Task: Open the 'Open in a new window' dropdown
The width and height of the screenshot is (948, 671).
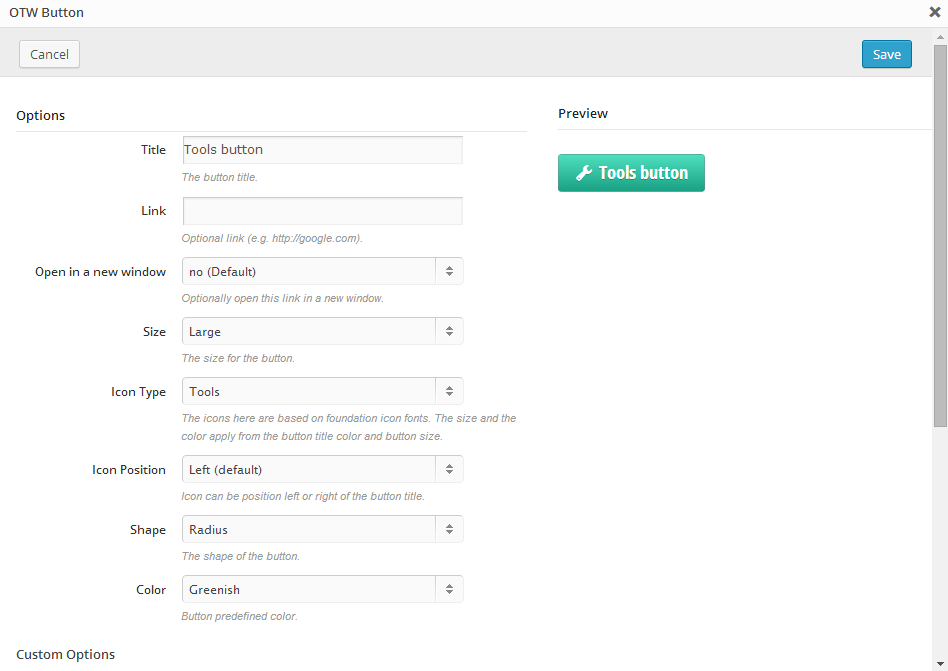Action: click(x=323, y=271)
